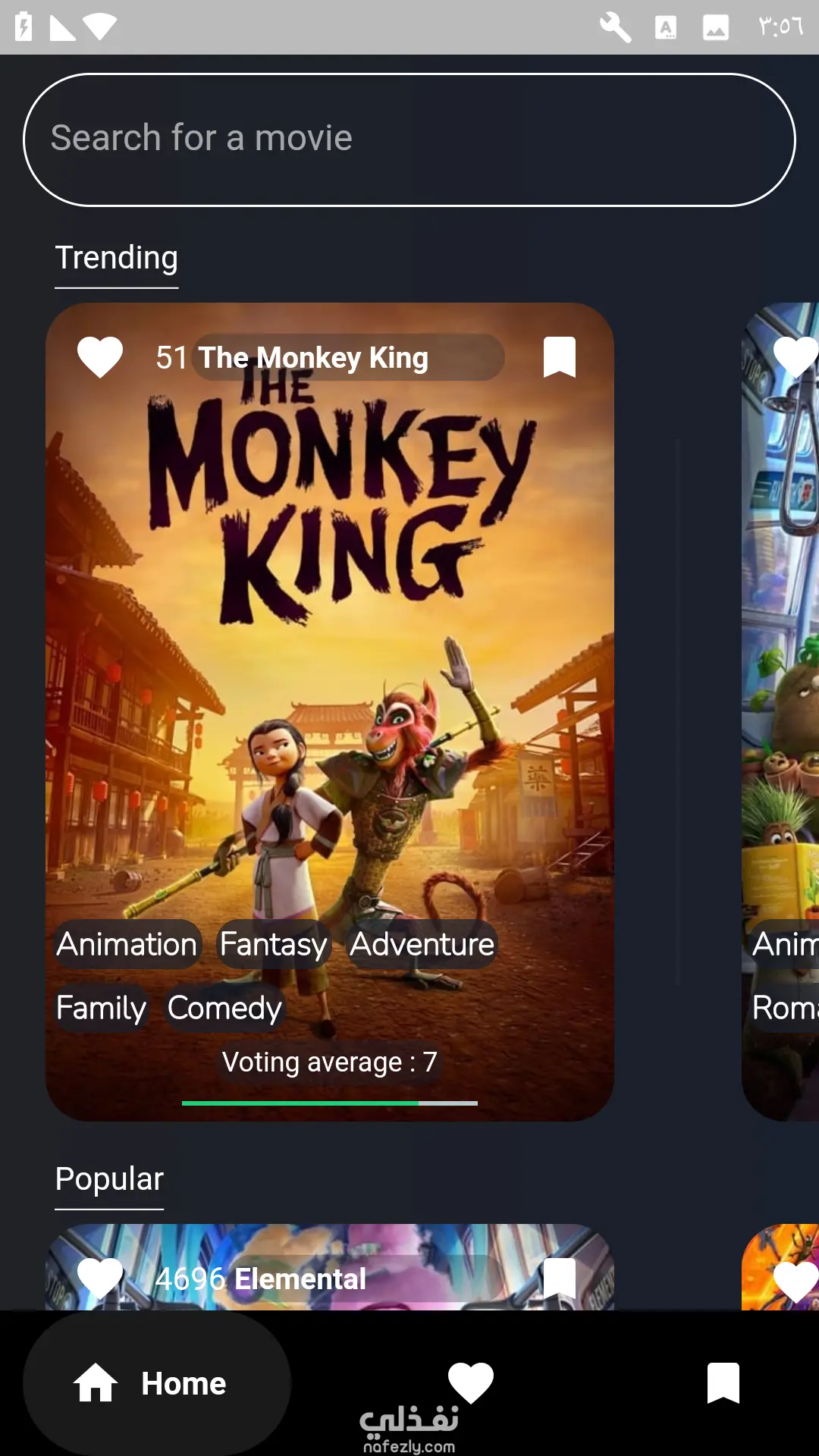This screenshot has height=1456, width=819.
Task: Like The Monkey King with heart icon
Action: [x=100, y=357]
